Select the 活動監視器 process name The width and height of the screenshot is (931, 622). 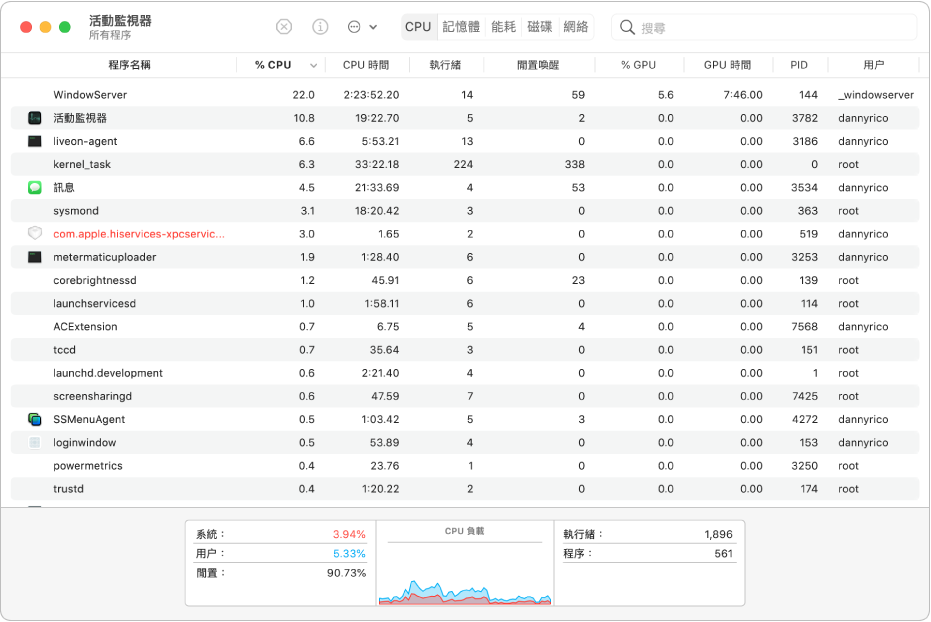click(80, 118)
